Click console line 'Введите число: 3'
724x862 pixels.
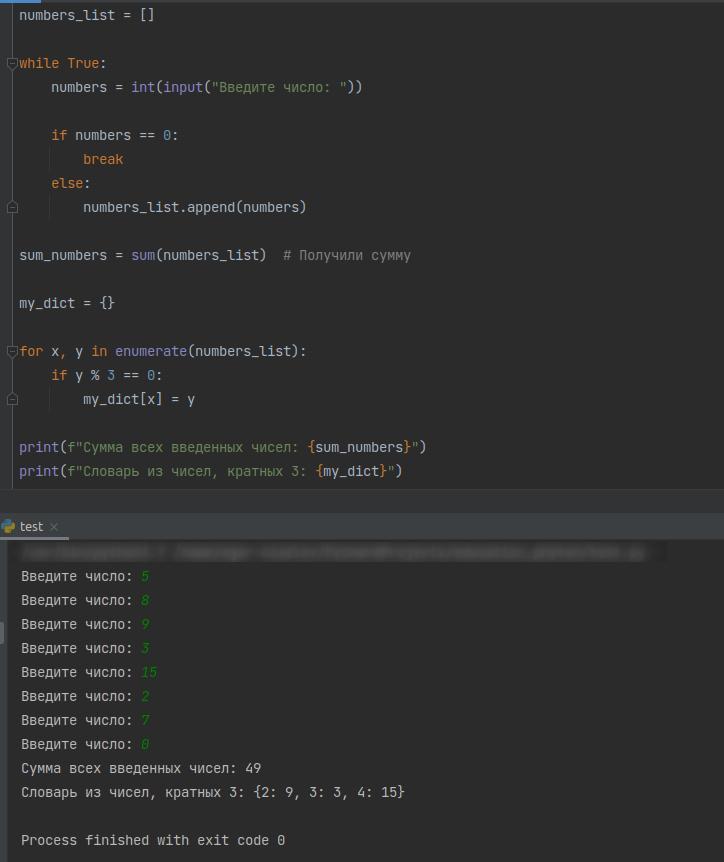pyautogui.click(x=85, y=649)
